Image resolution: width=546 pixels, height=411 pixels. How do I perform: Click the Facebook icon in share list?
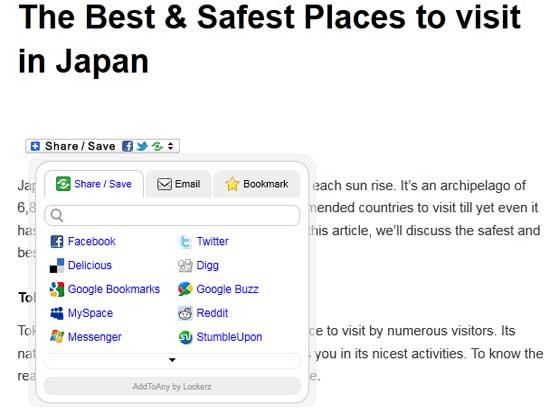point(57,241)
